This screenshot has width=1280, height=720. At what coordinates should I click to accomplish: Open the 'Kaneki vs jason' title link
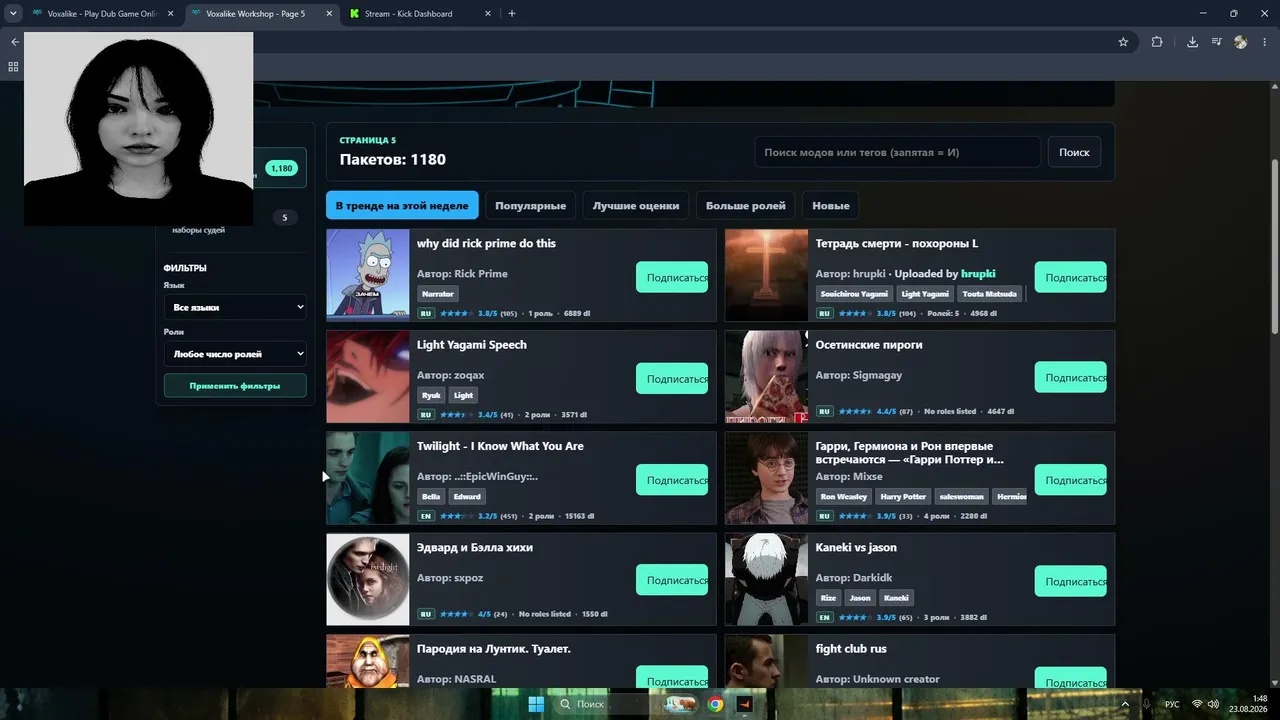point(856,548)
